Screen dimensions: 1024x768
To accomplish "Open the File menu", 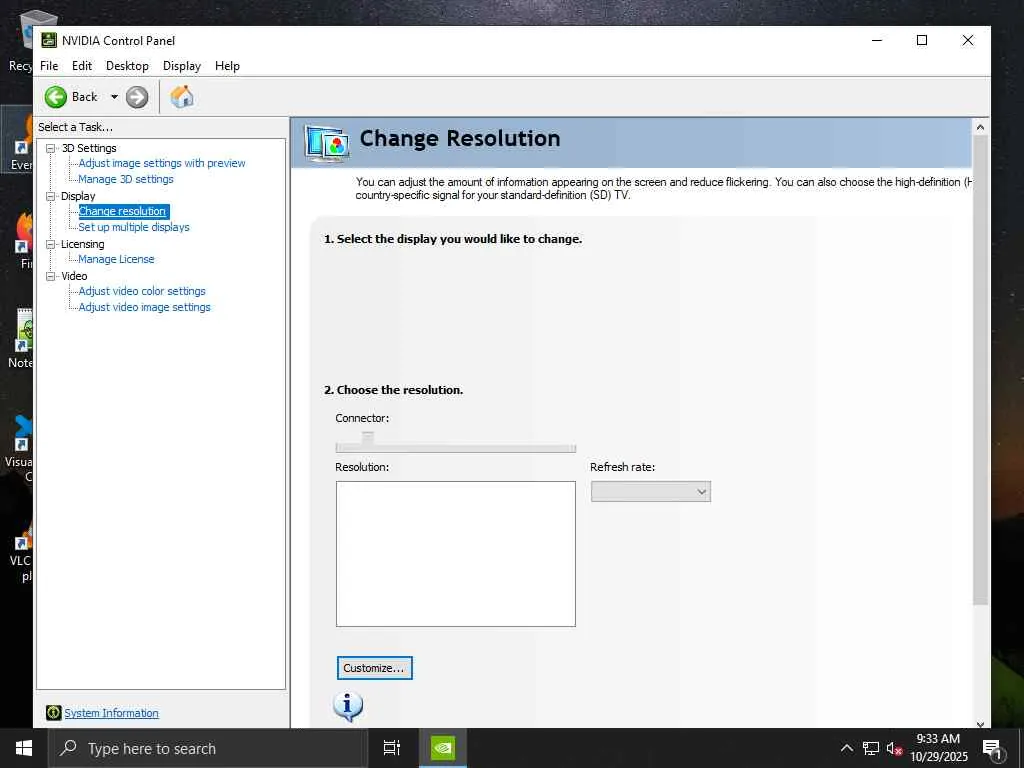I will pyautogui.click(x=49, y=66).
